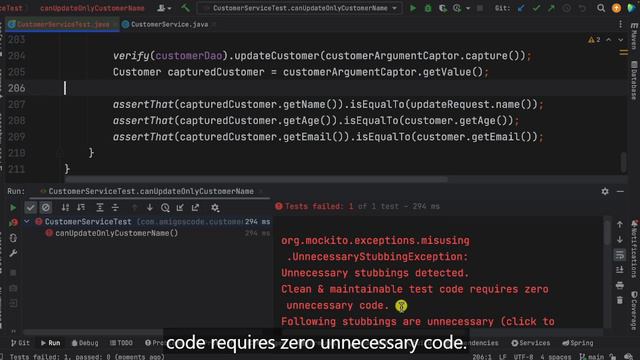Image resolution: width=640 pixels, height=360 pixels.
Task: Click the 4 spaces indent status entry
Action: [556, 357]
